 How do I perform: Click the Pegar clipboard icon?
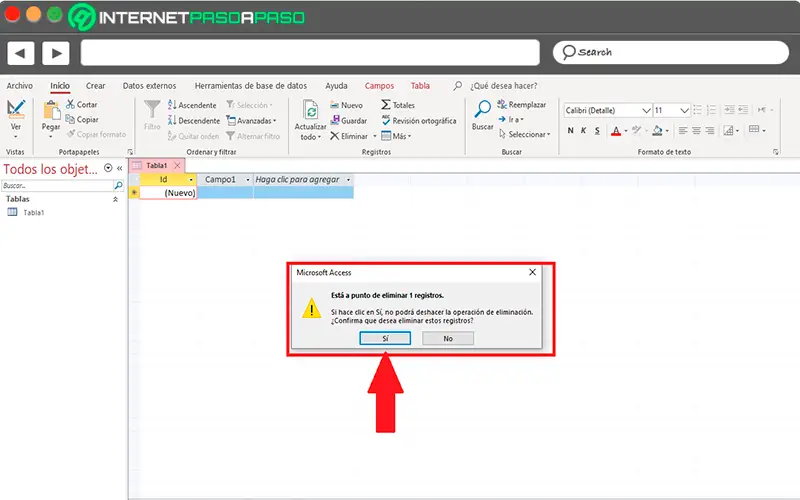pos(51,110)
